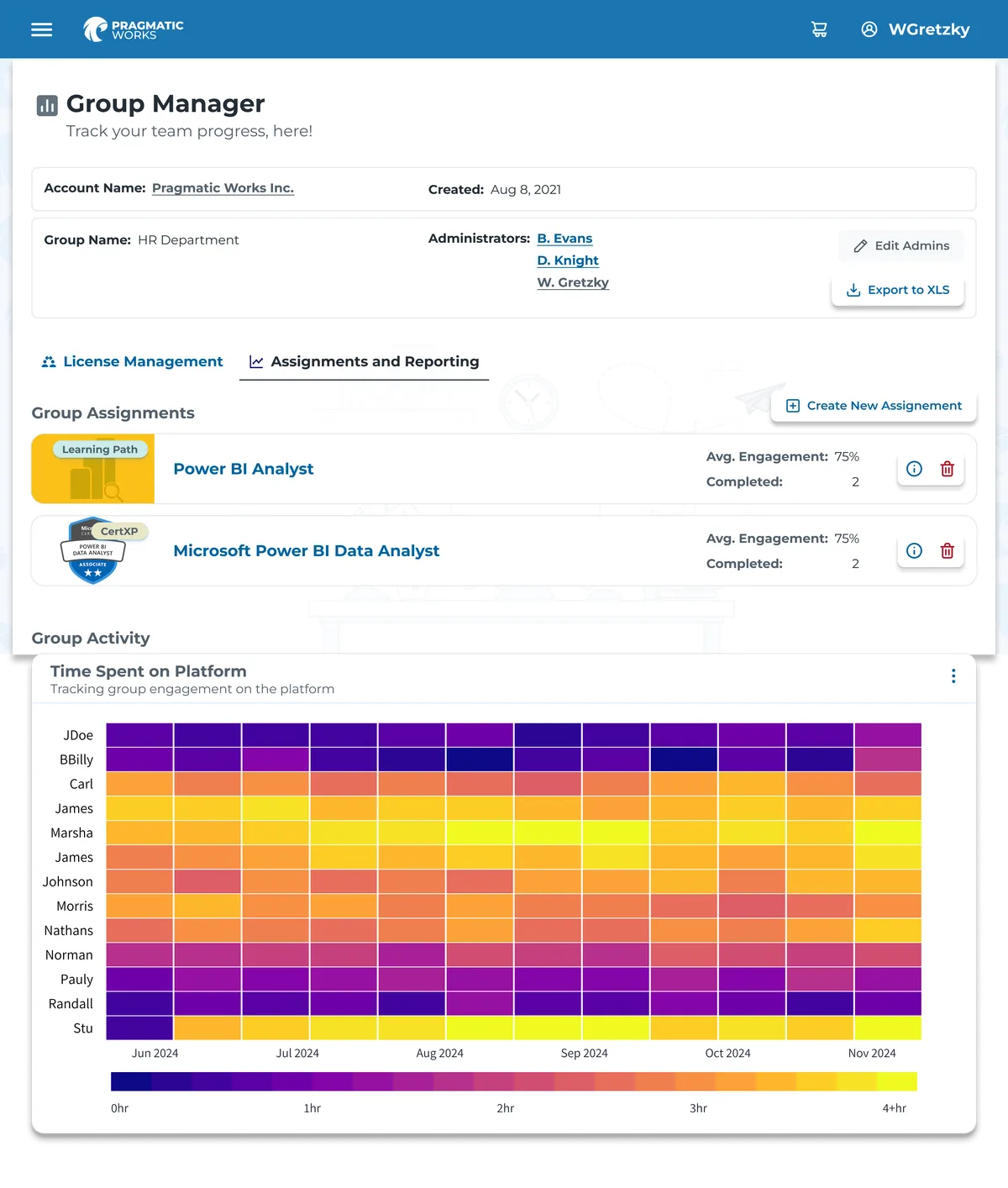The image size is (1008, 1188).
Task: Click the Pauly row label in heatmap
Action: [x=76, y=979]
